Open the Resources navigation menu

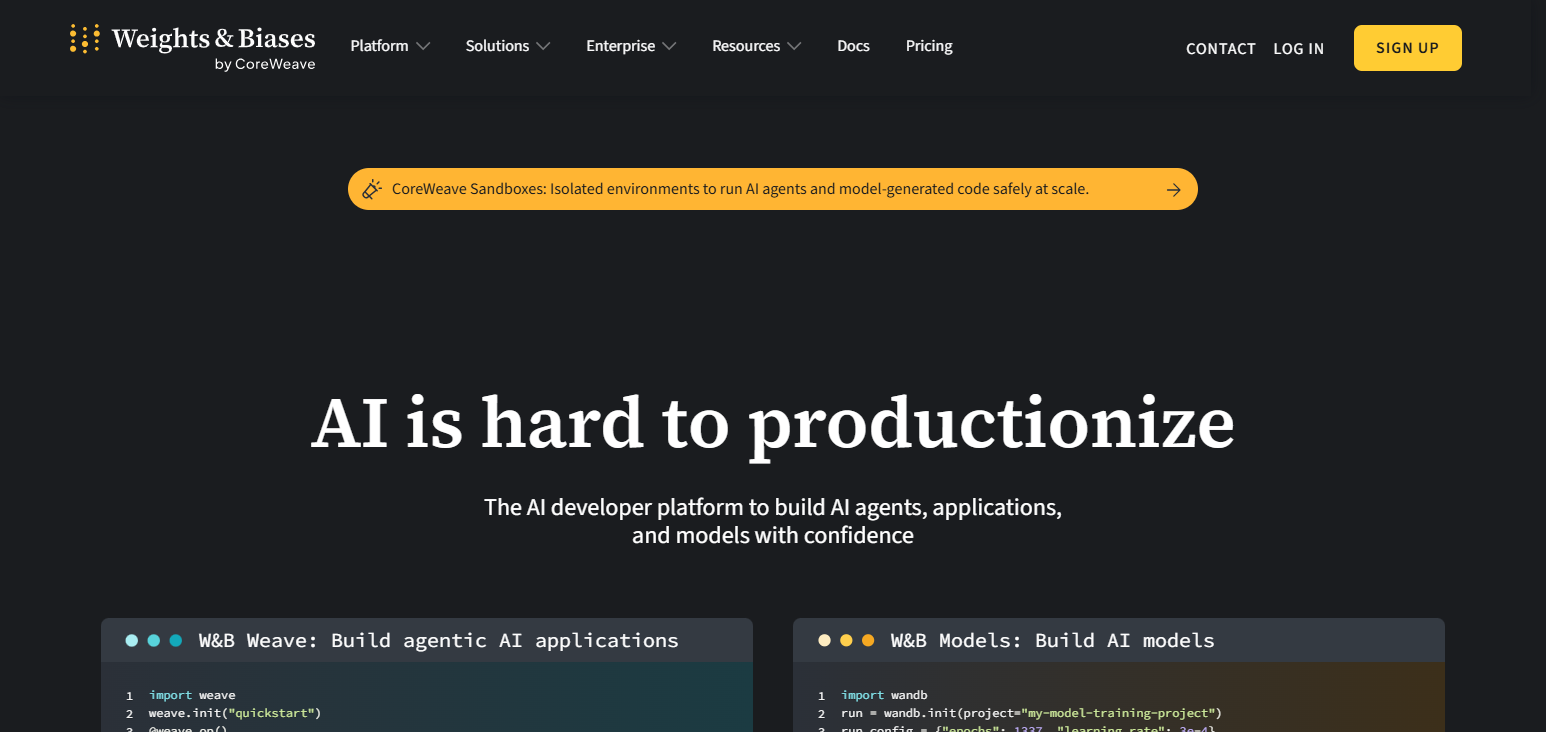(x=757, y=46)
